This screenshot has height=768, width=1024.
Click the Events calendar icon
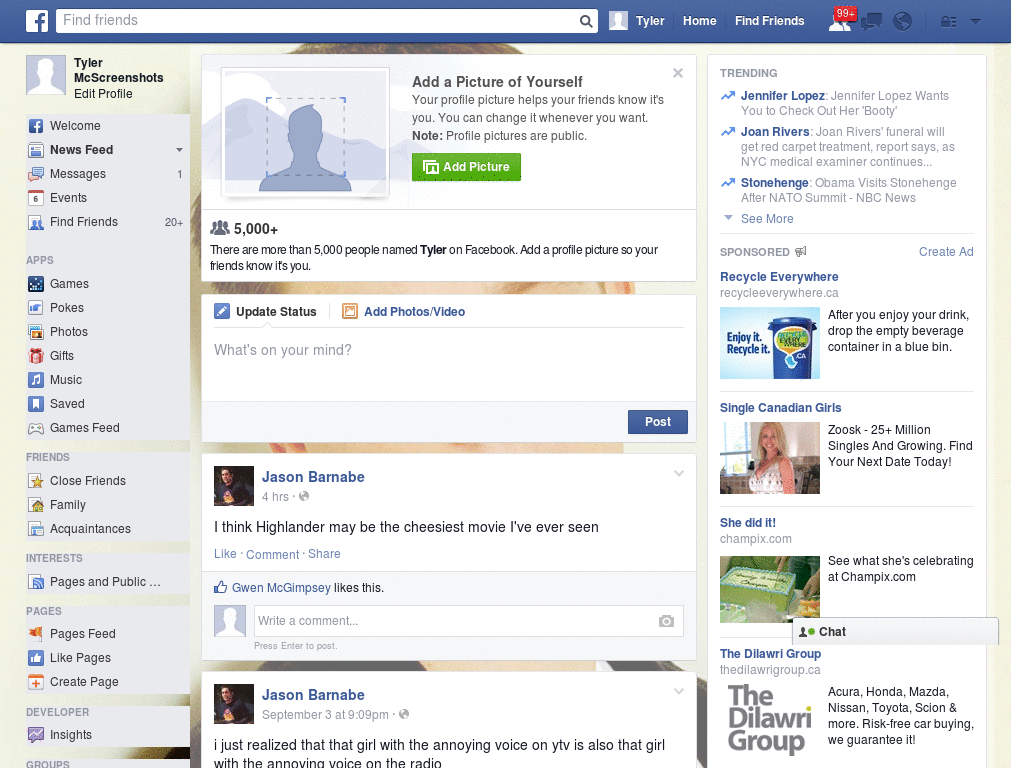point(36,198)
